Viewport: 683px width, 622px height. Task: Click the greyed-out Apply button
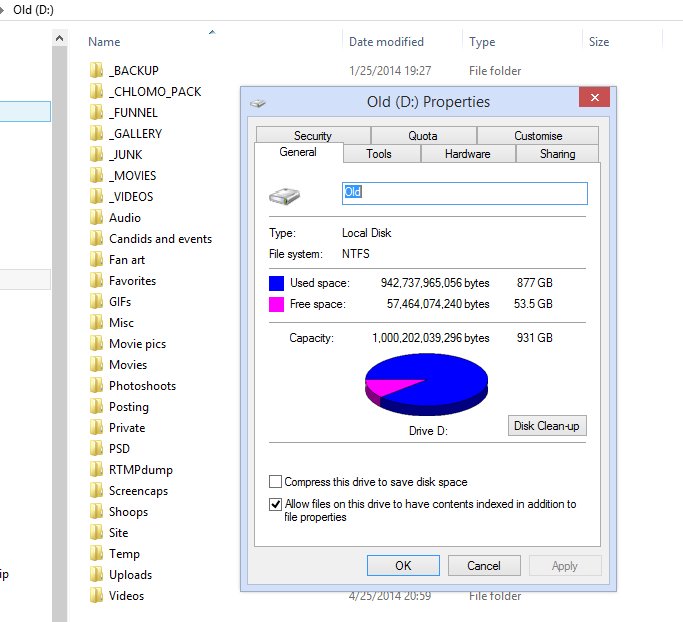point(565,565)
